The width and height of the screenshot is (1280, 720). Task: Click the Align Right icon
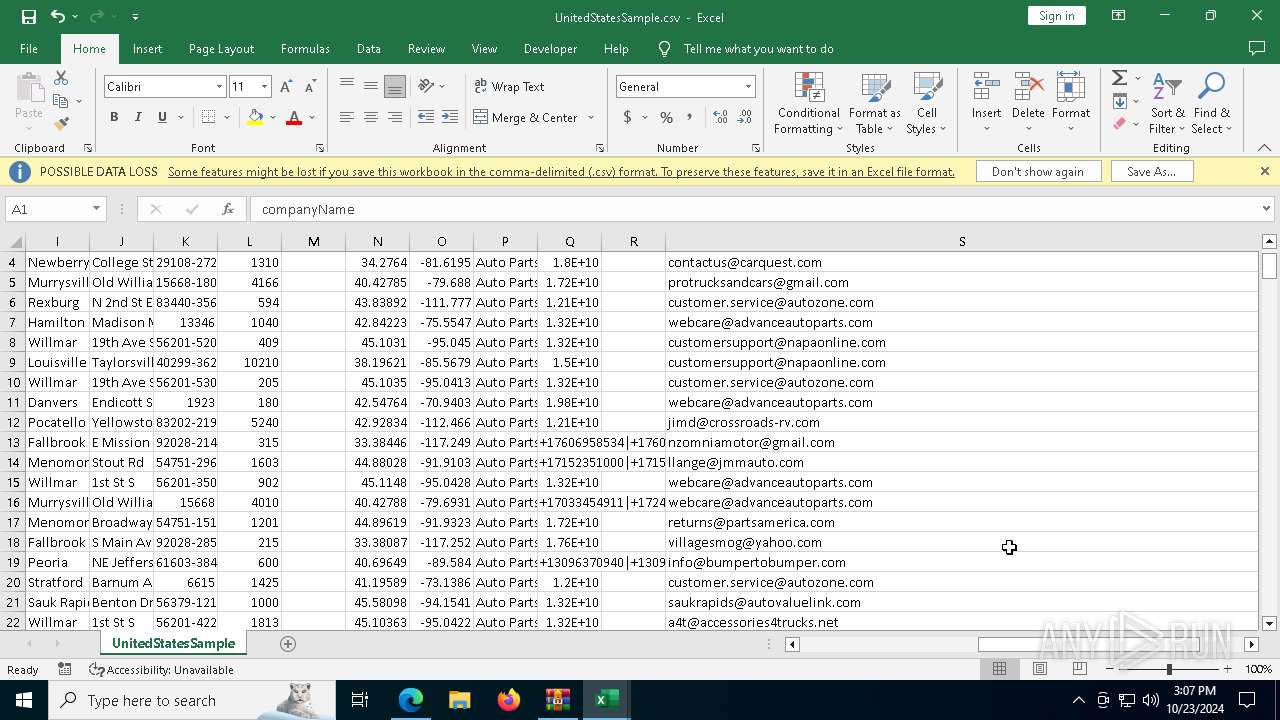(395, 117)
